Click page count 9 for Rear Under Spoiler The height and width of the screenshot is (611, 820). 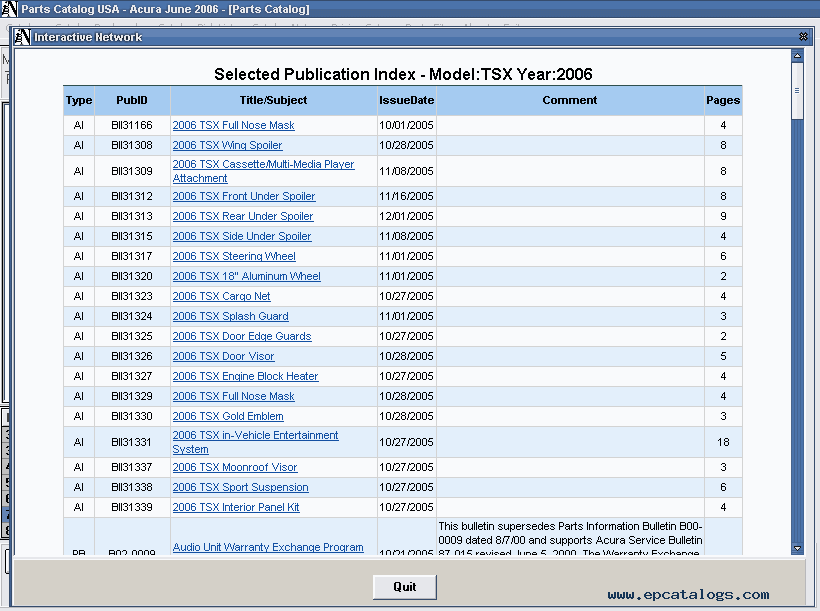[723, 216]
